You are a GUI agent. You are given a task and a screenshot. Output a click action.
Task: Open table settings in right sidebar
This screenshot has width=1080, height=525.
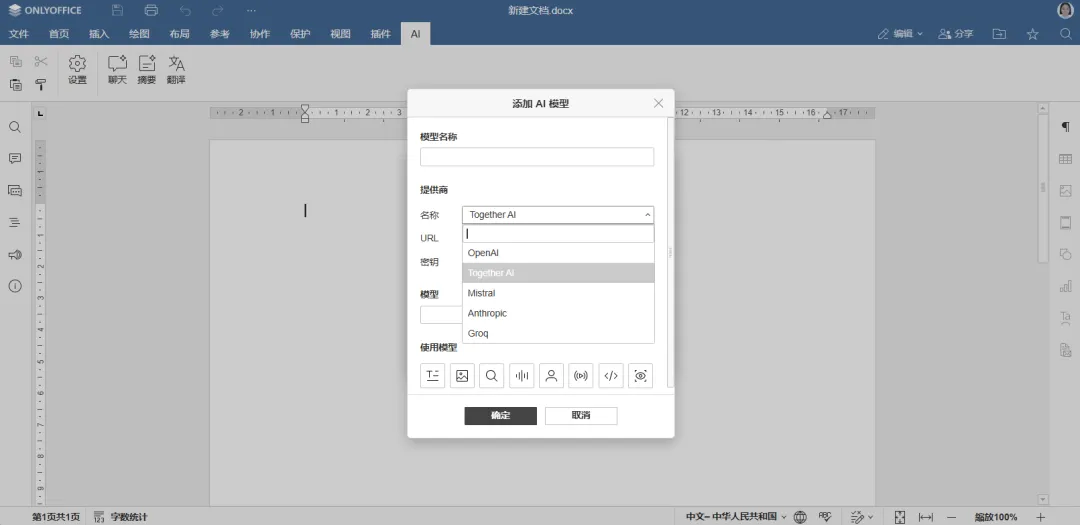[x=1066, y=159]
